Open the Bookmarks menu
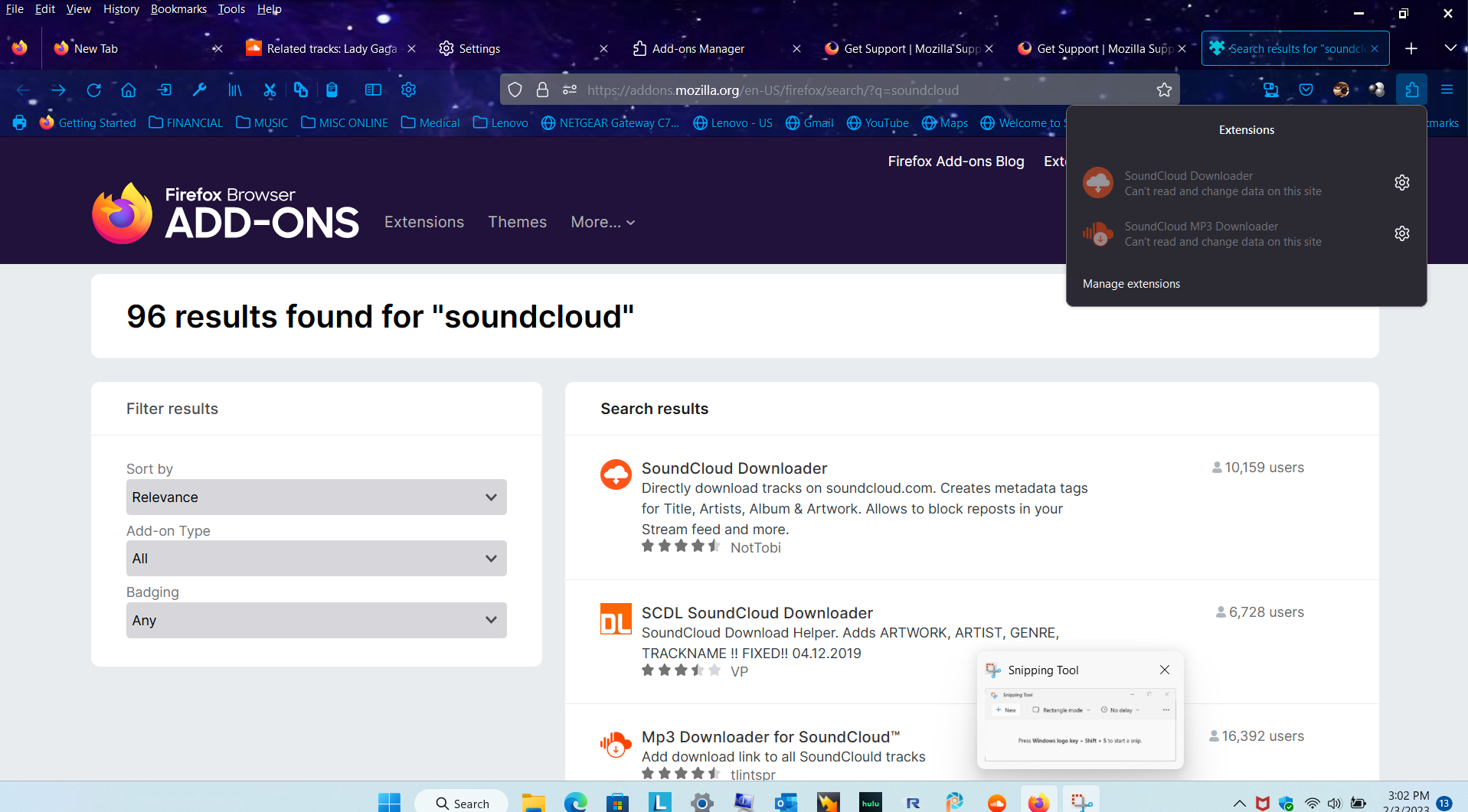 (178, 9)
